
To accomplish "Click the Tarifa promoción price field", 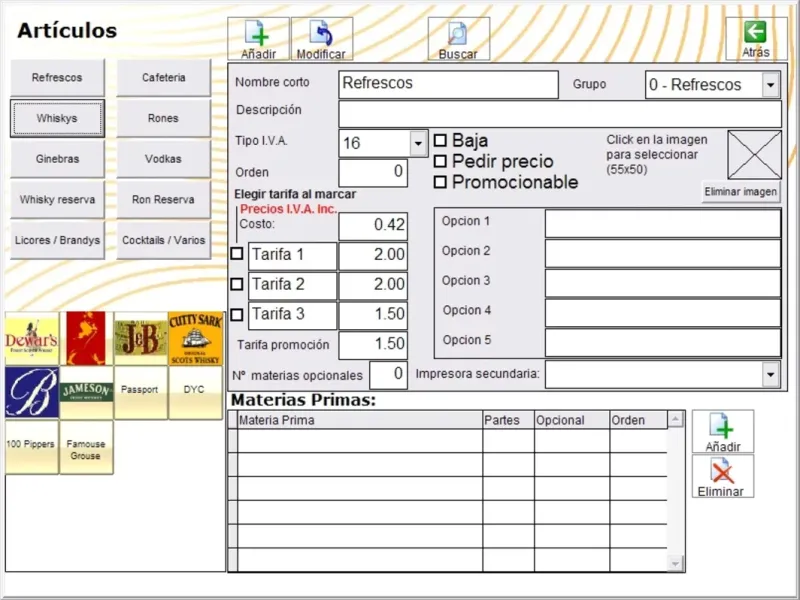I will pyautogui.click(x=373, y=345).
